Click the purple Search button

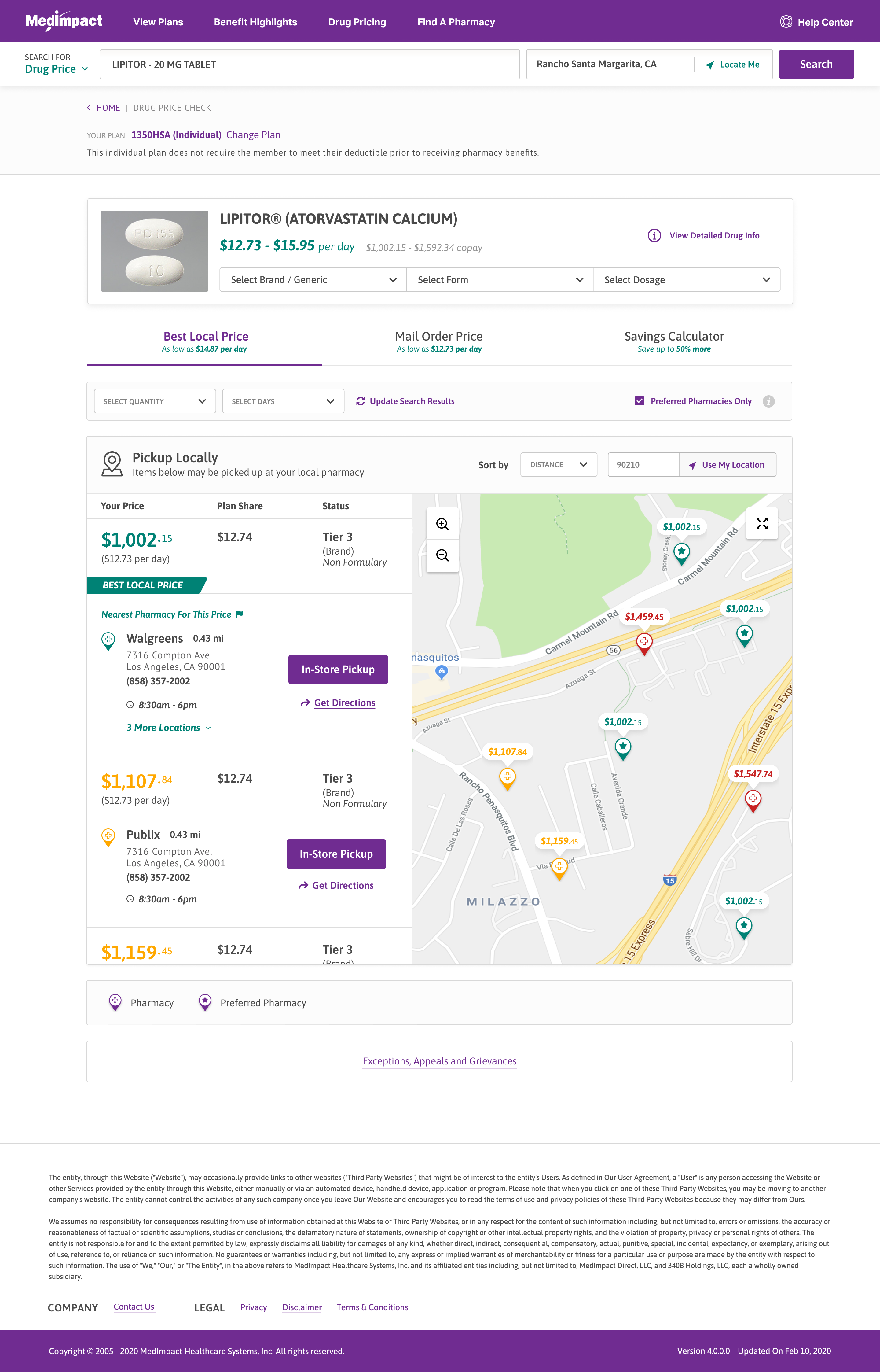click(x=816, y=64)
